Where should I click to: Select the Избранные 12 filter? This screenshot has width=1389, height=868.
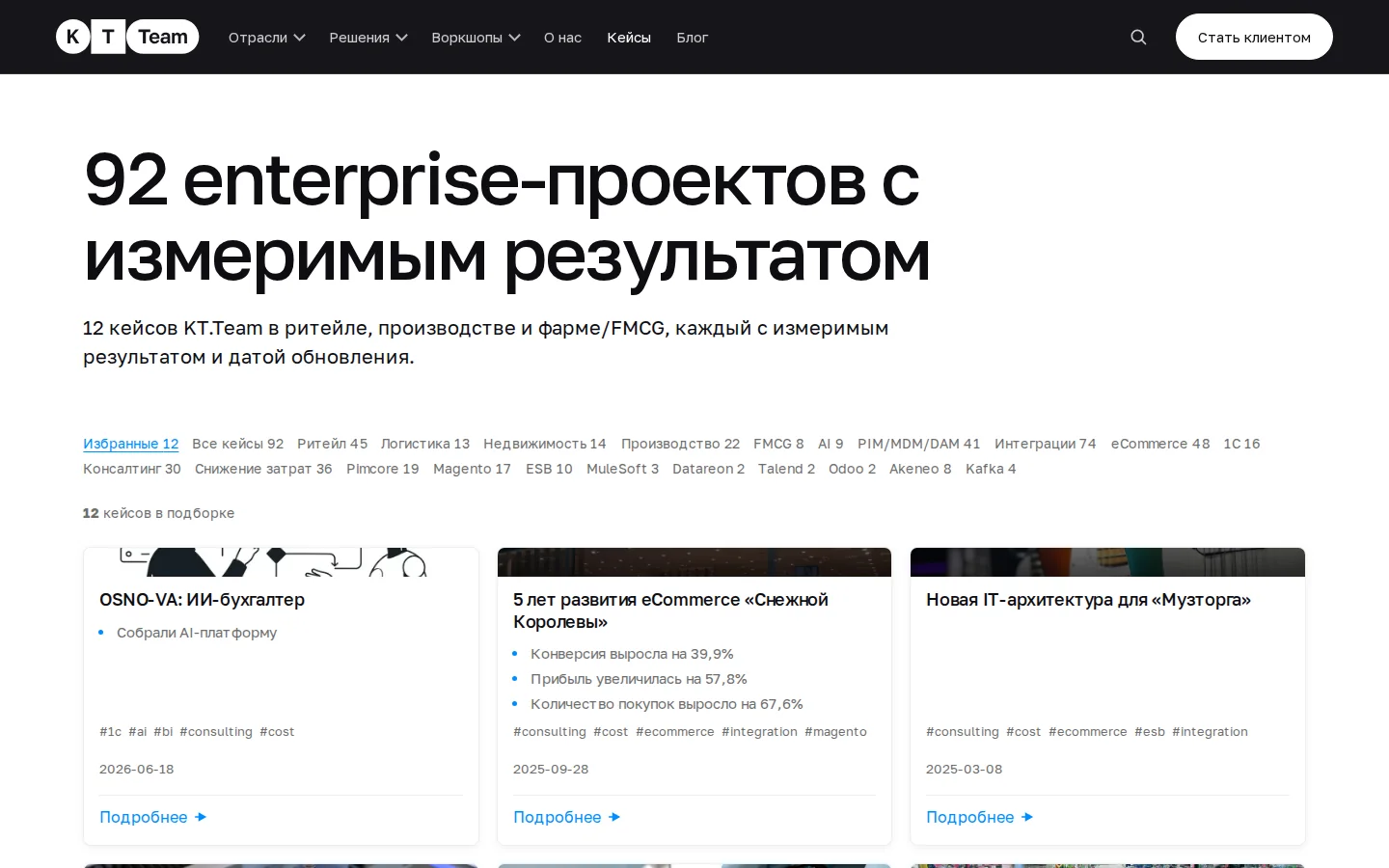point(131,444)
